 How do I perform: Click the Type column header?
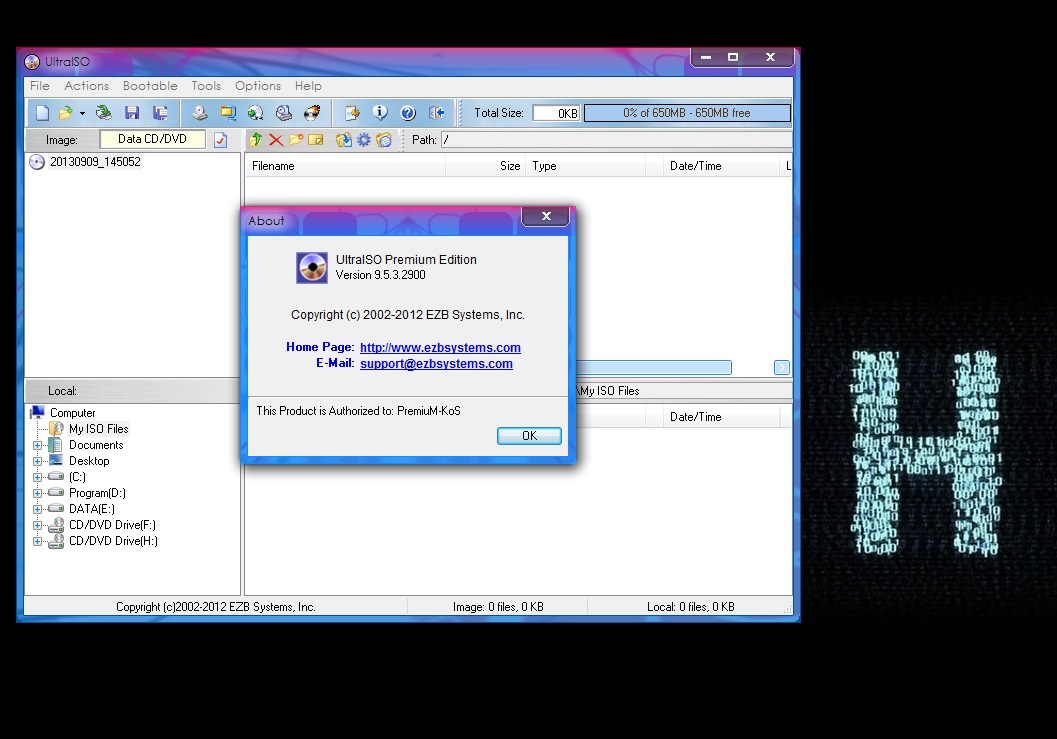[586, 166]
